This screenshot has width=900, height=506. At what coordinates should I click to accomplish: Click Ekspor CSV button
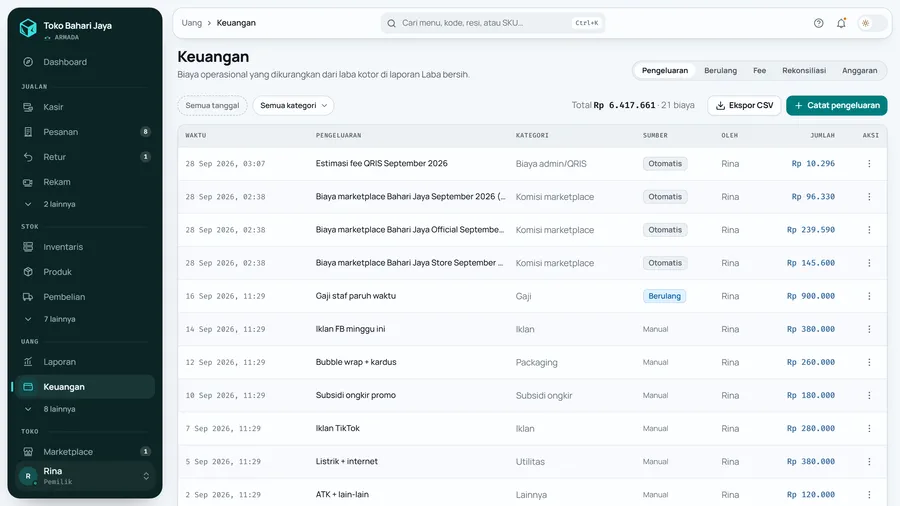tap(744, 106)
